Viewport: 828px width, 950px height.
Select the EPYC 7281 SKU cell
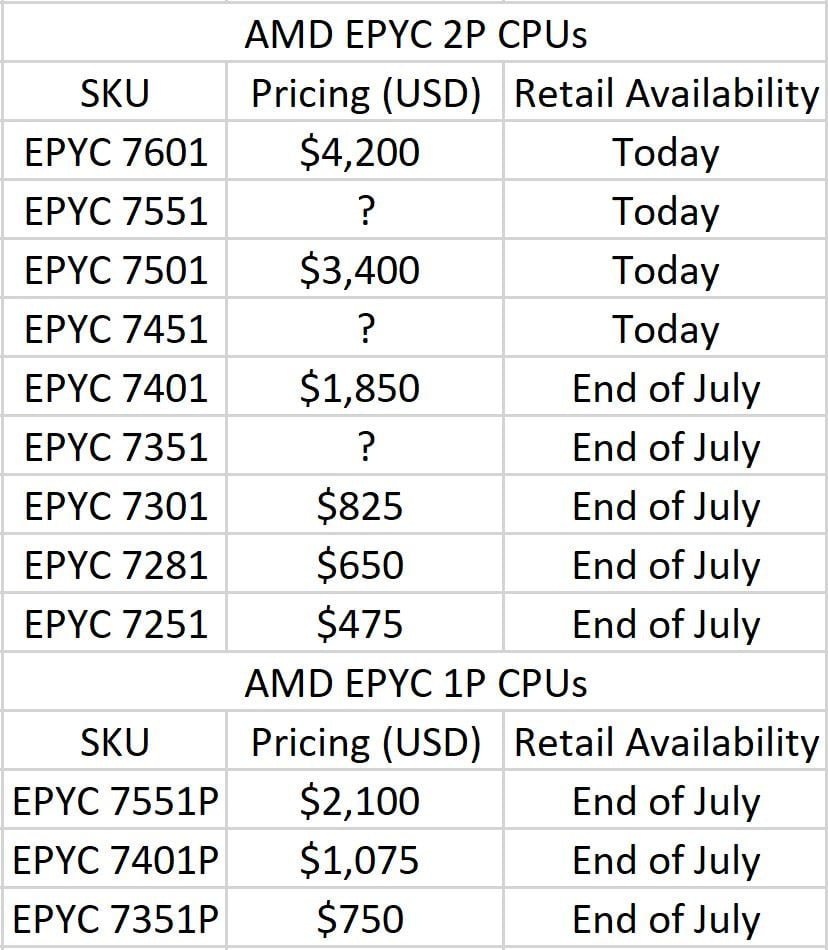click(116, 565)
